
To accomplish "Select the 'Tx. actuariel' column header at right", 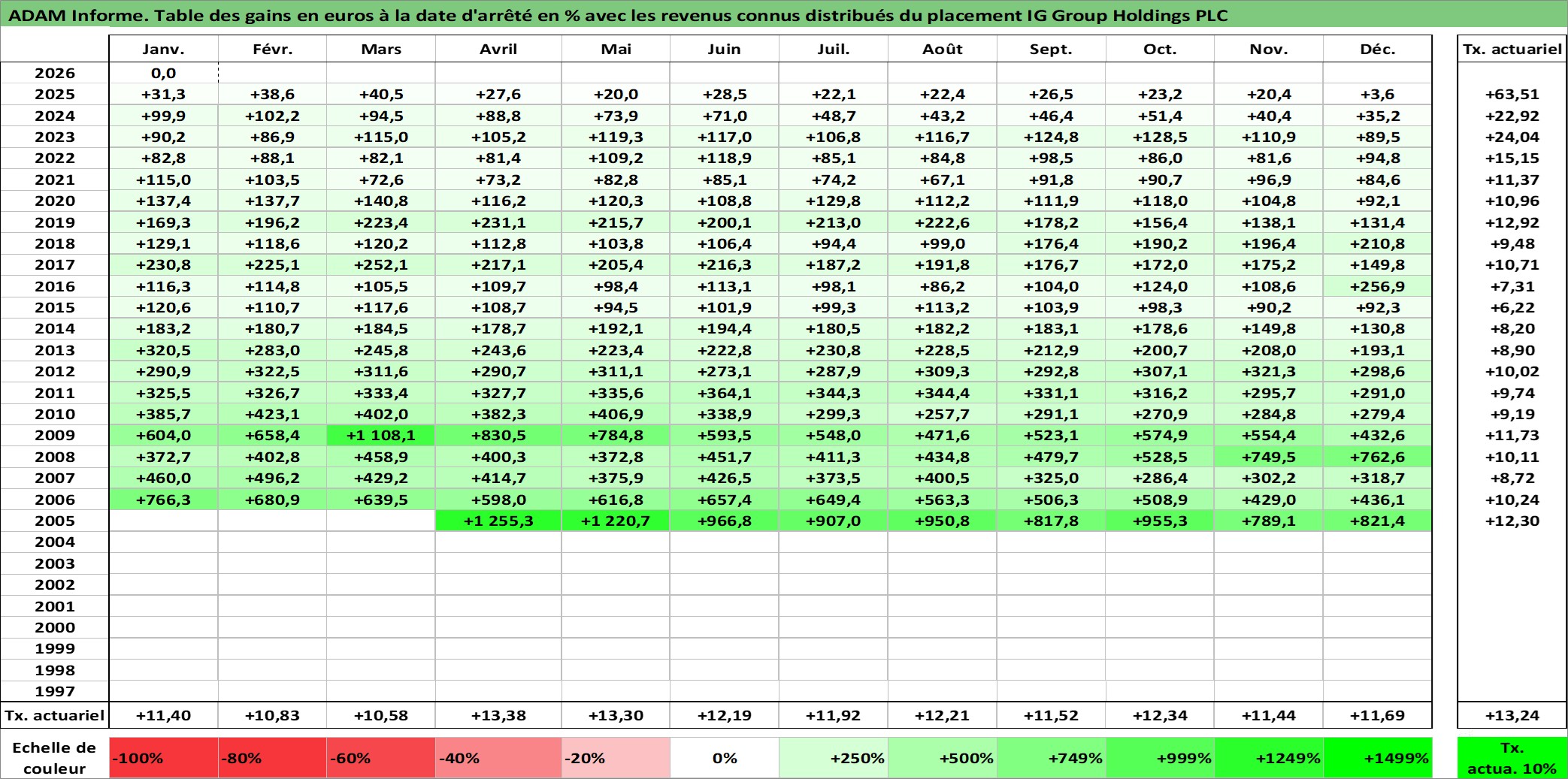I will tap(1512, 49).
